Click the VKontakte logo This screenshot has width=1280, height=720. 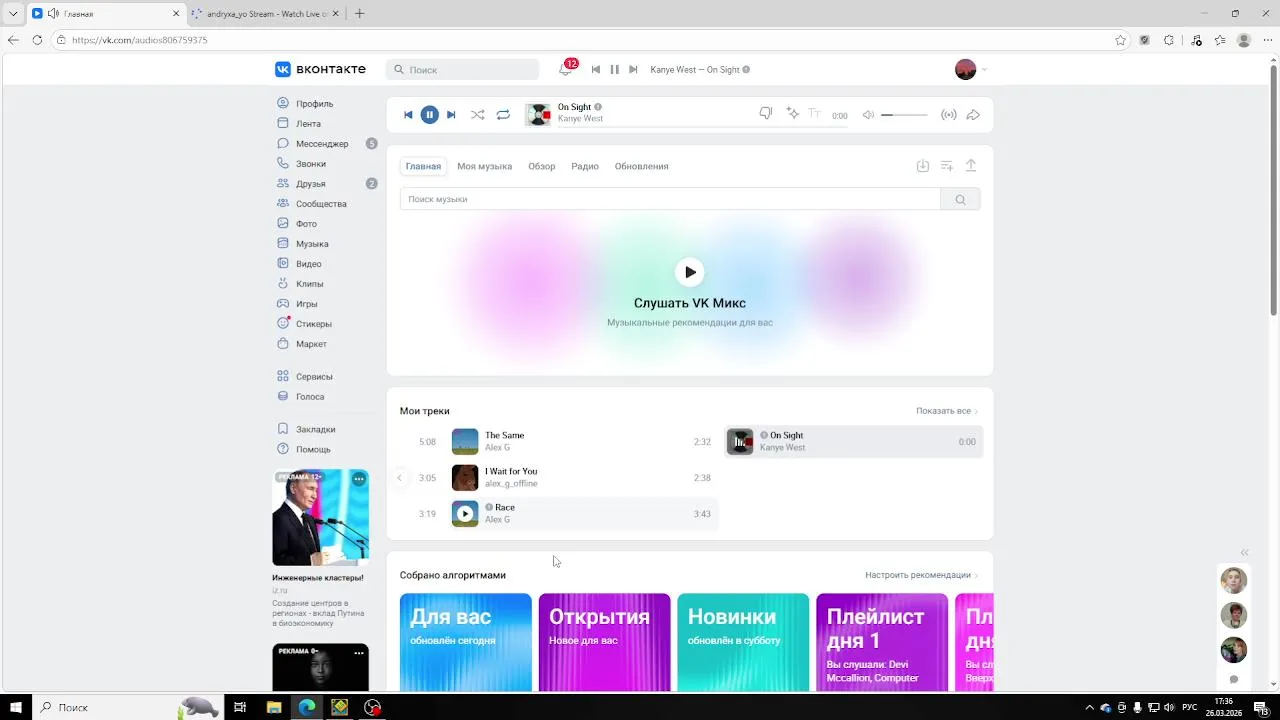click(320, 69)
